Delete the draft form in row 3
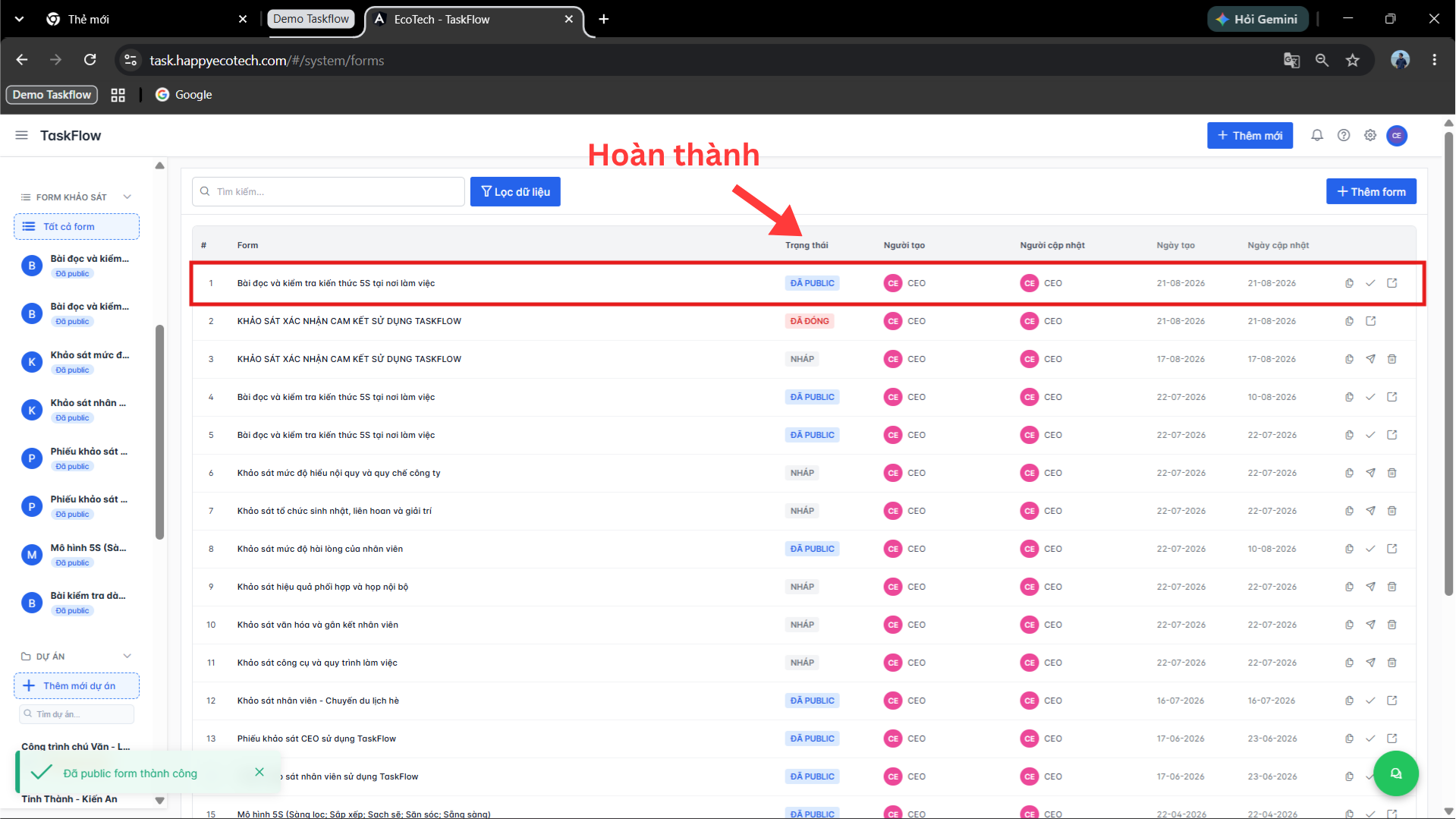The image size is (1456, 819). click(x=1392, y=359)
